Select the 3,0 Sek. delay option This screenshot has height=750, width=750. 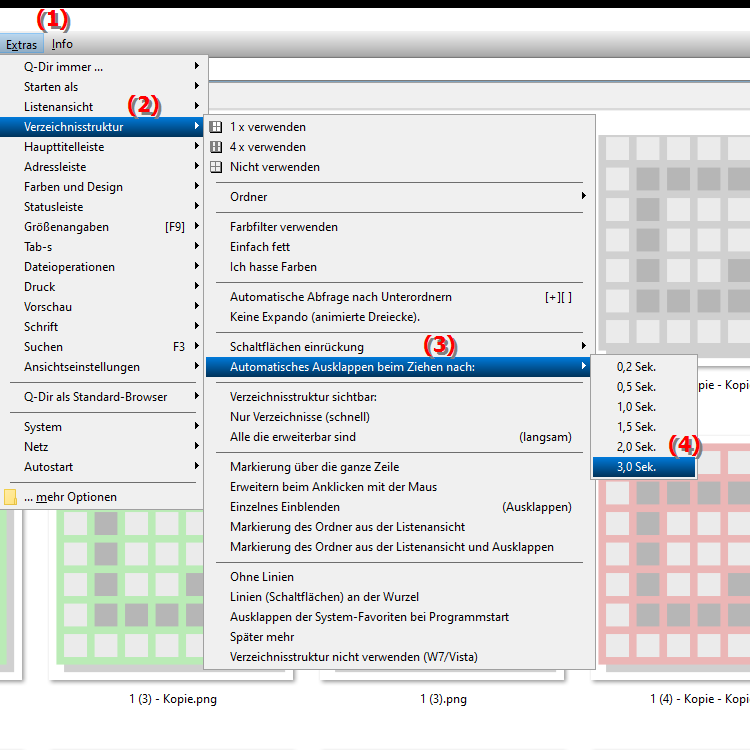636,467
